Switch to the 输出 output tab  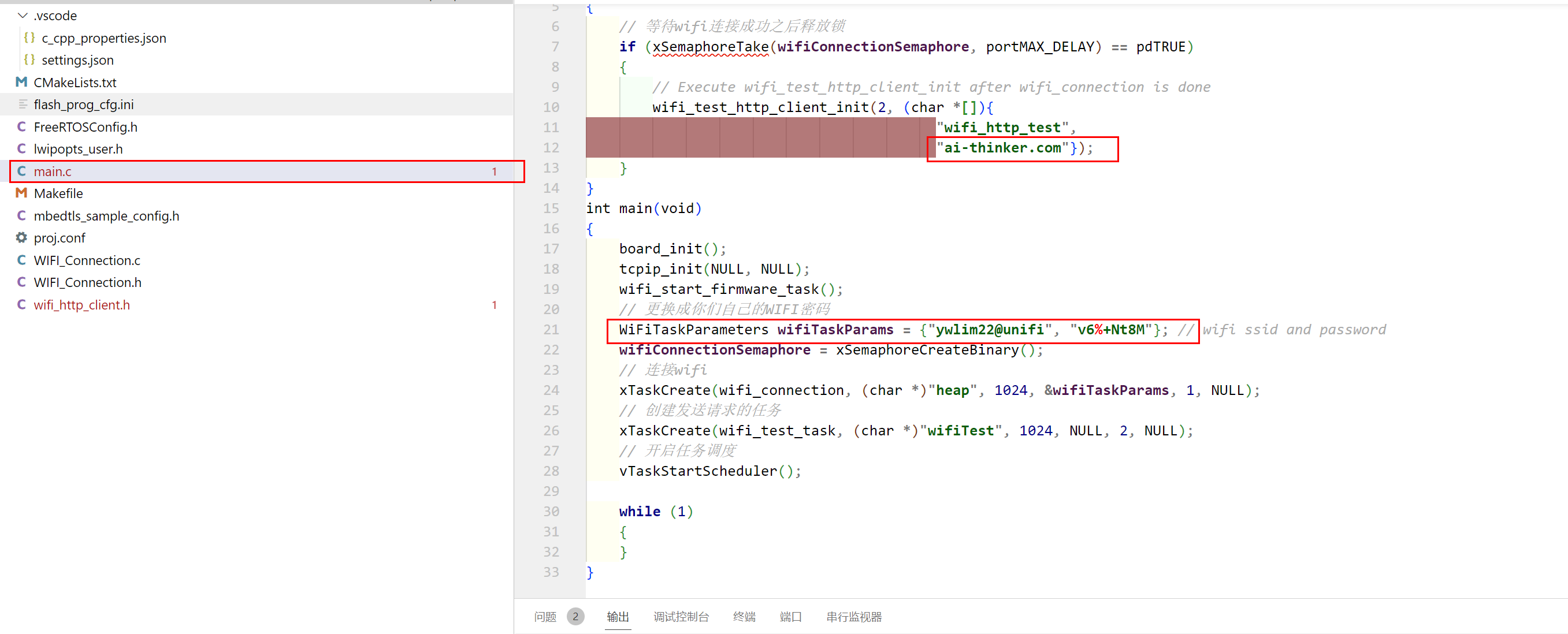[x=618, y=616]
